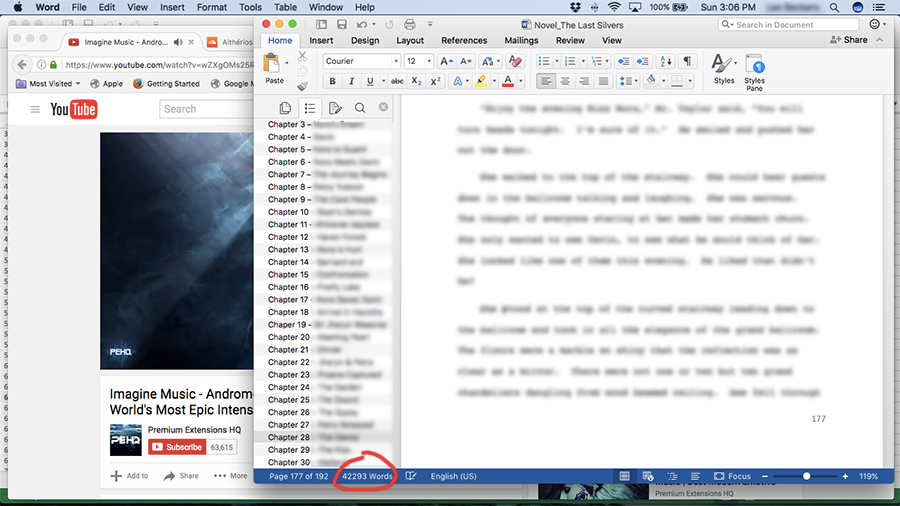Save the document via floppy icon

(342, 25)
